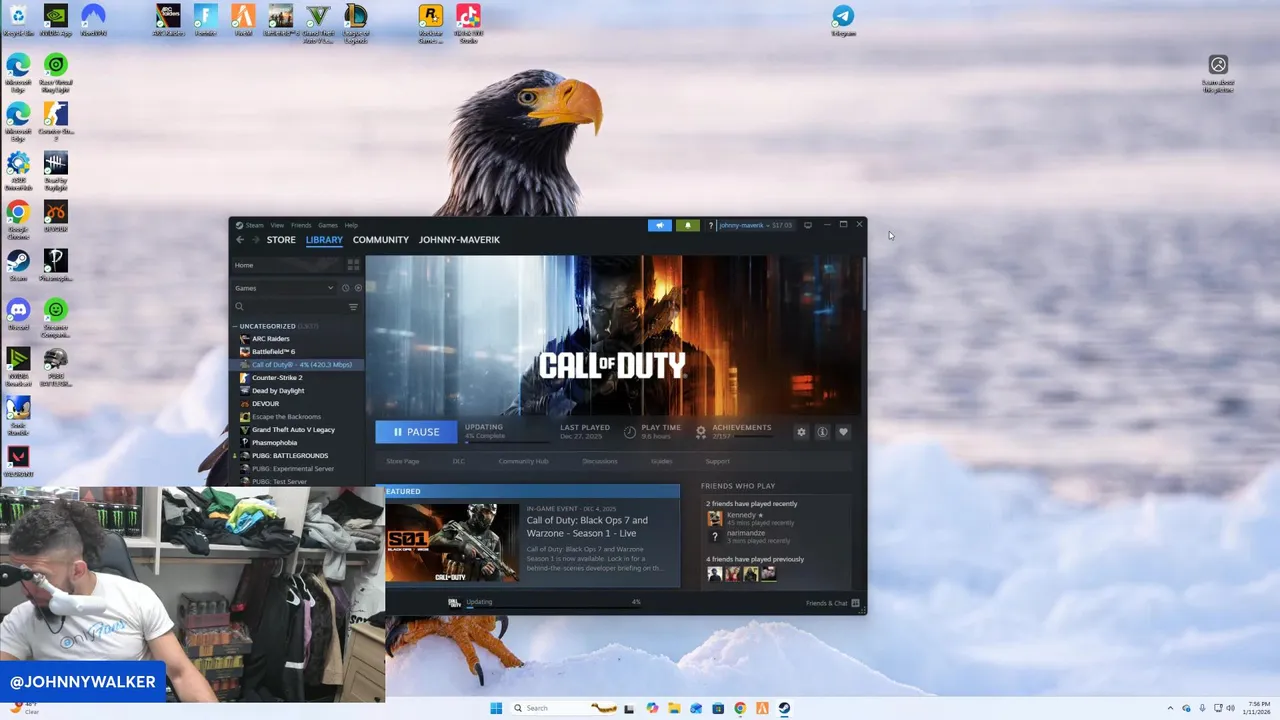Pause the Call of Duty update
Screen dimensions: 1280x720
tap(416, 432)
